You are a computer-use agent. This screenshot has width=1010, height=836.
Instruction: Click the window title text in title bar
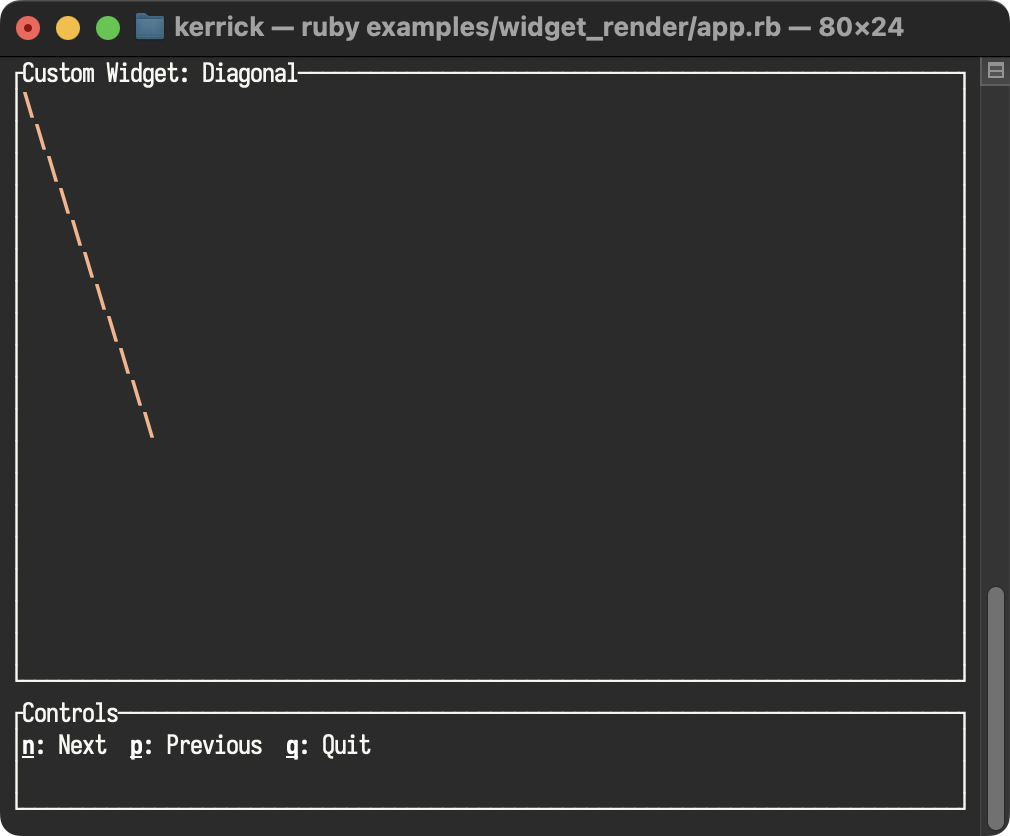pyautogui.click(x=538, y=27)
